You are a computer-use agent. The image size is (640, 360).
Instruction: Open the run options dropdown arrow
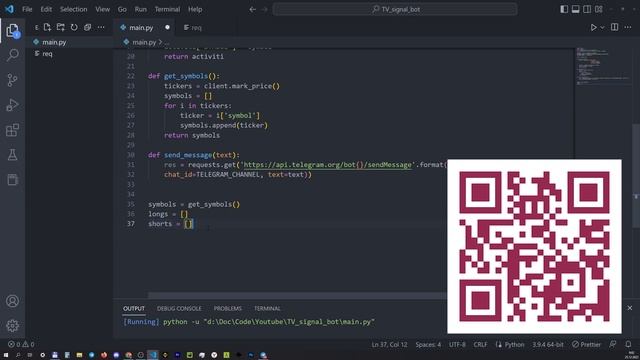pos(602,28)
